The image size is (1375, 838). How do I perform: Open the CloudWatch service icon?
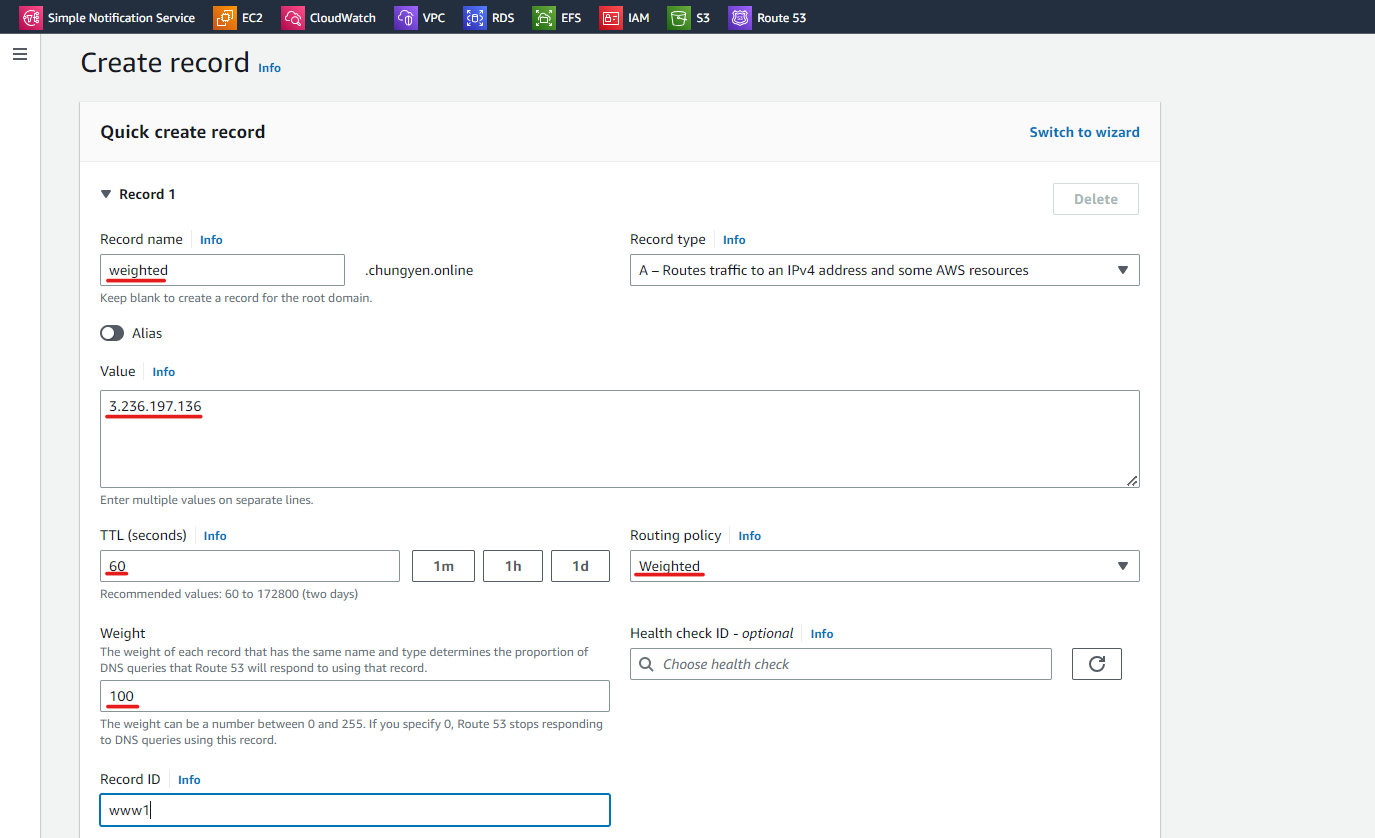pyautogui.click(x=293, y=17)
